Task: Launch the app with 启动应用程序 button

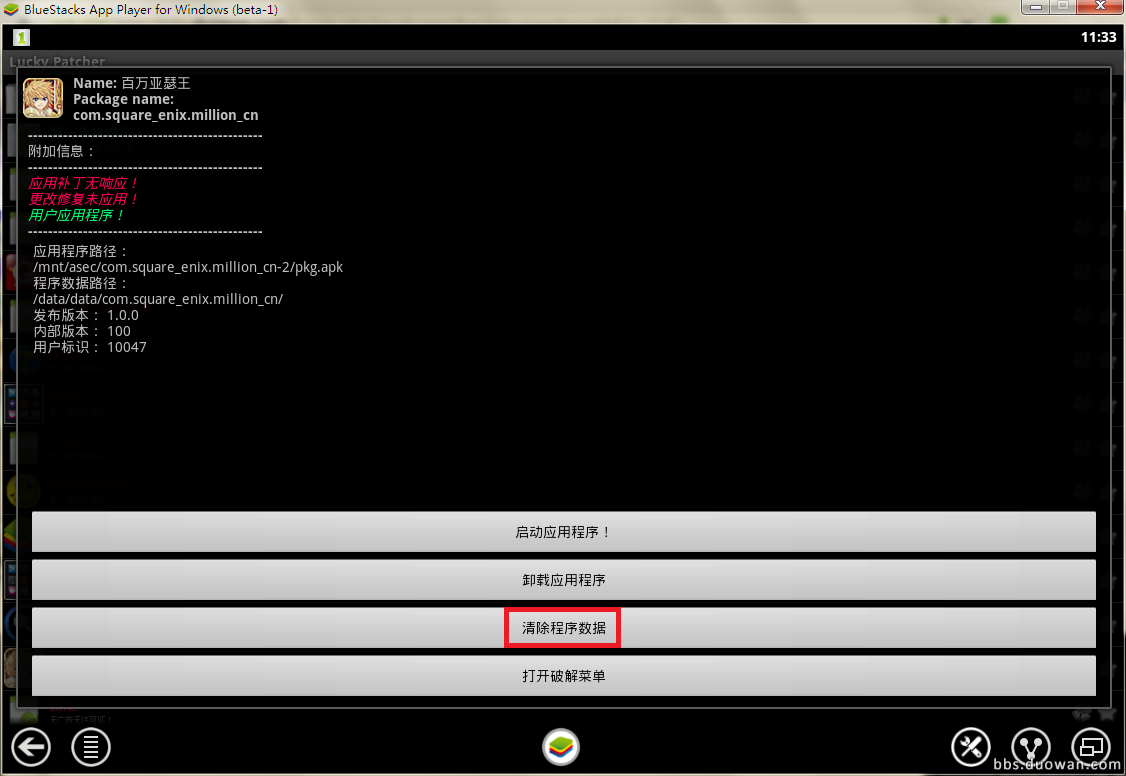Action: click(564, 532)
